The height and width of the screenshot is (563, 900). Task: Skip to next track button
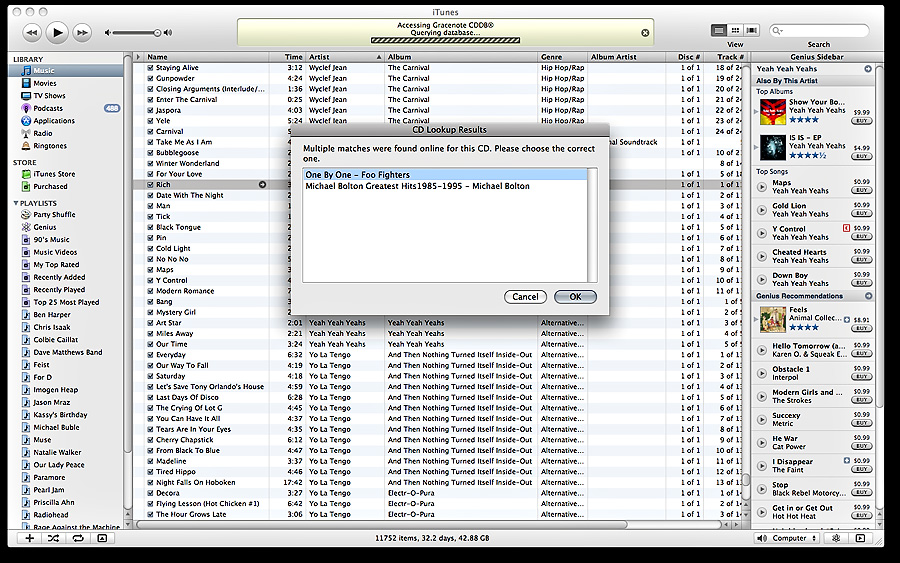coord(82,33)
